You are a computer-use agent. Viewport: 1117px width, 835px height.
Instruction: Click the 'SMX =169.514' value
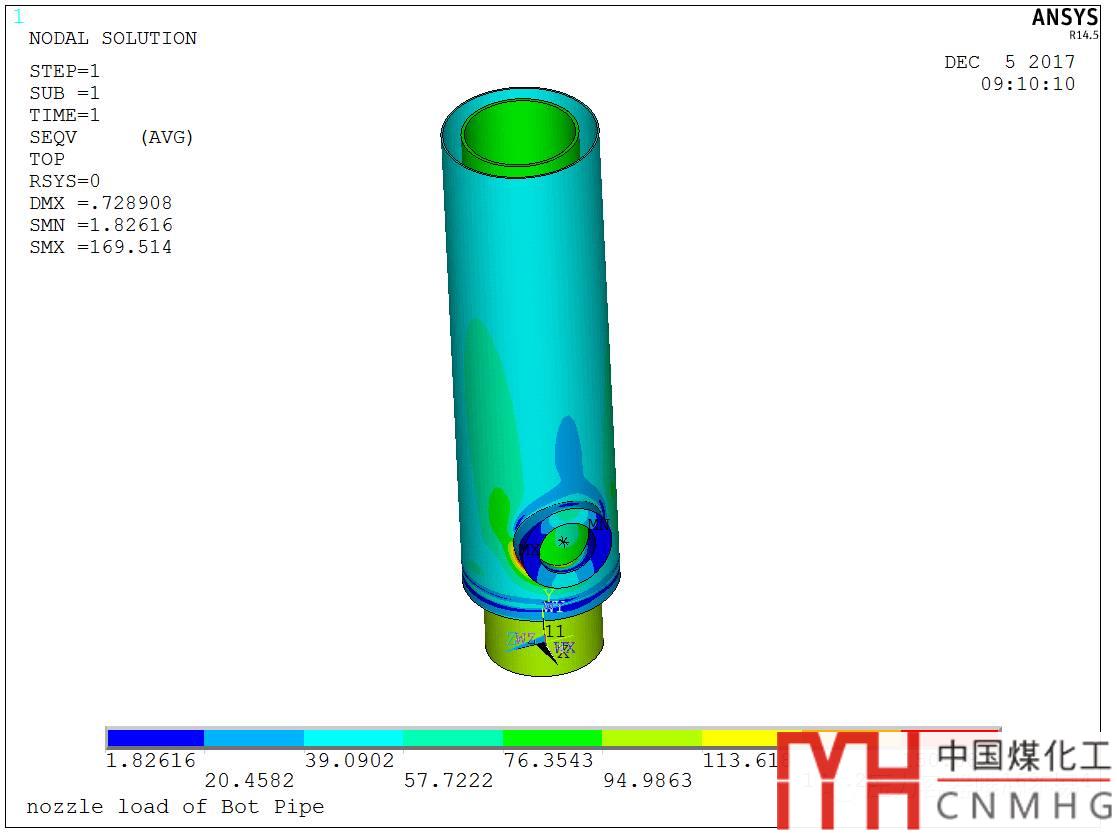100,247
